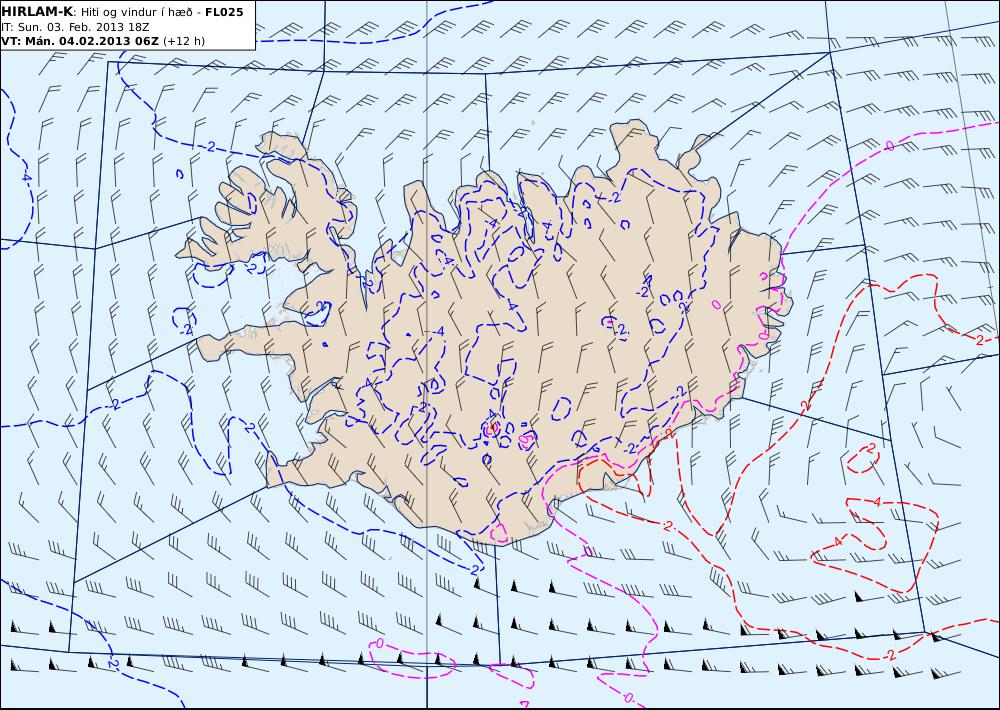Click the 'VT: Mán. 04.02.2013 06Z' valid time
The image size is (1000, 710).
pos(80,41)
